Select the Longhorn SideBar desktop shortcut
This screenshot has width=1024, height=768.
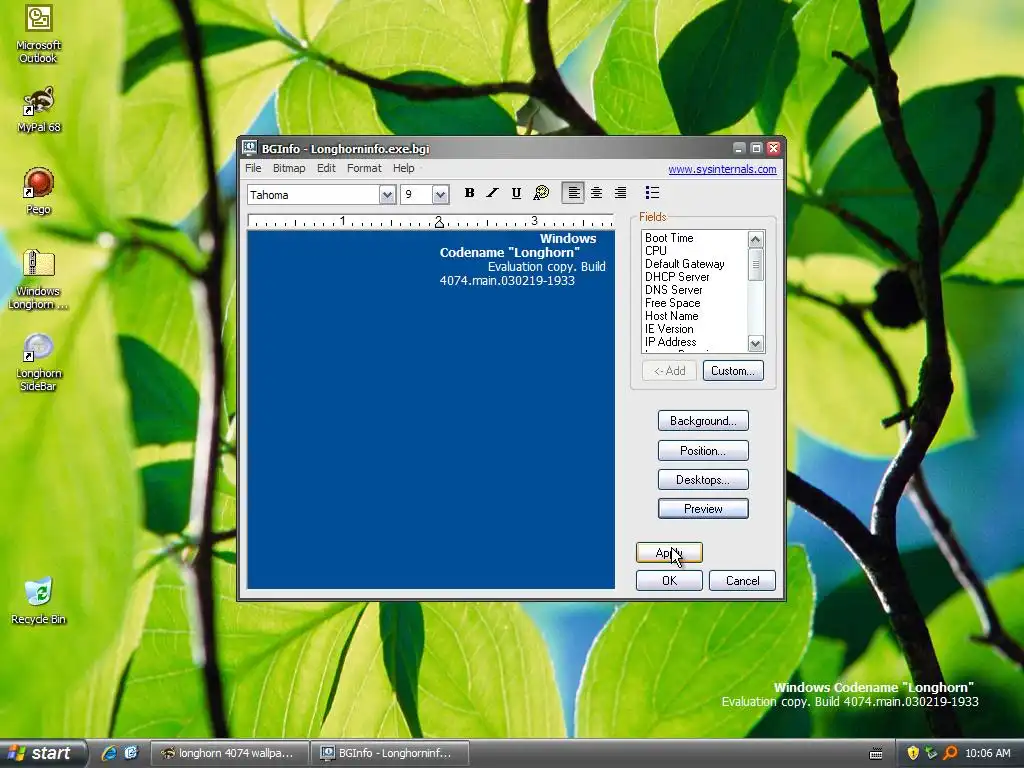(x=38, y=362)
